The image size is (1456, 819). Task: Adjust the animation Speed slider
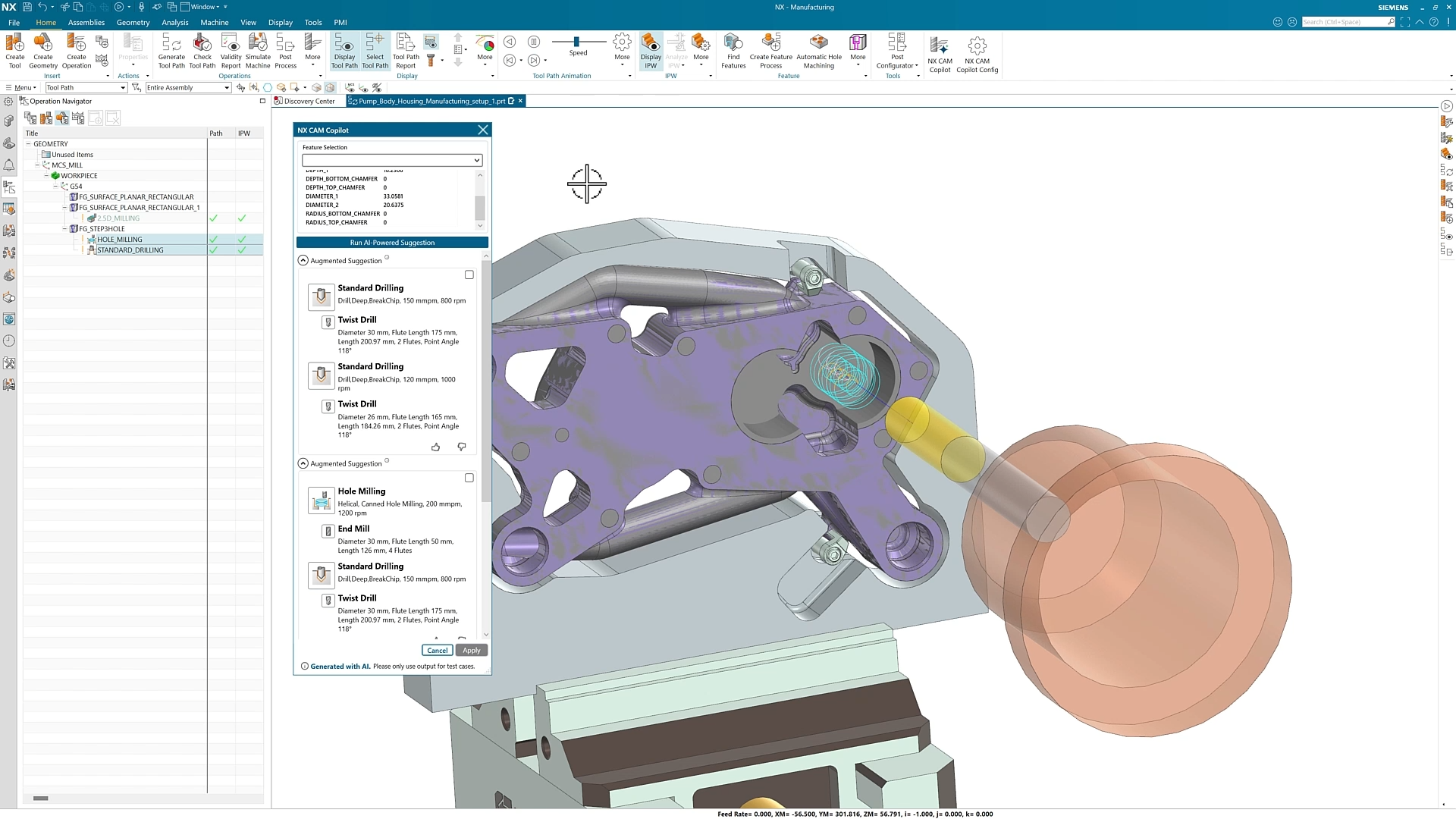576,42
